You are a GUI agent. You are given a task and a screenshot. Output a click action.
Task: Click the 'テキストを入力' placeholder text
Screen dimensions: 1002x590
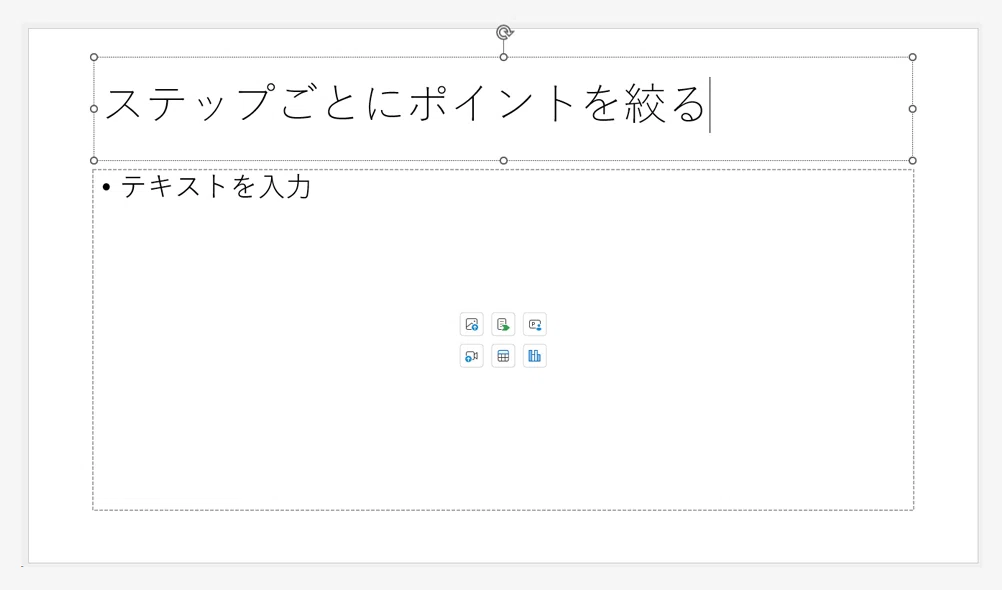215,187
